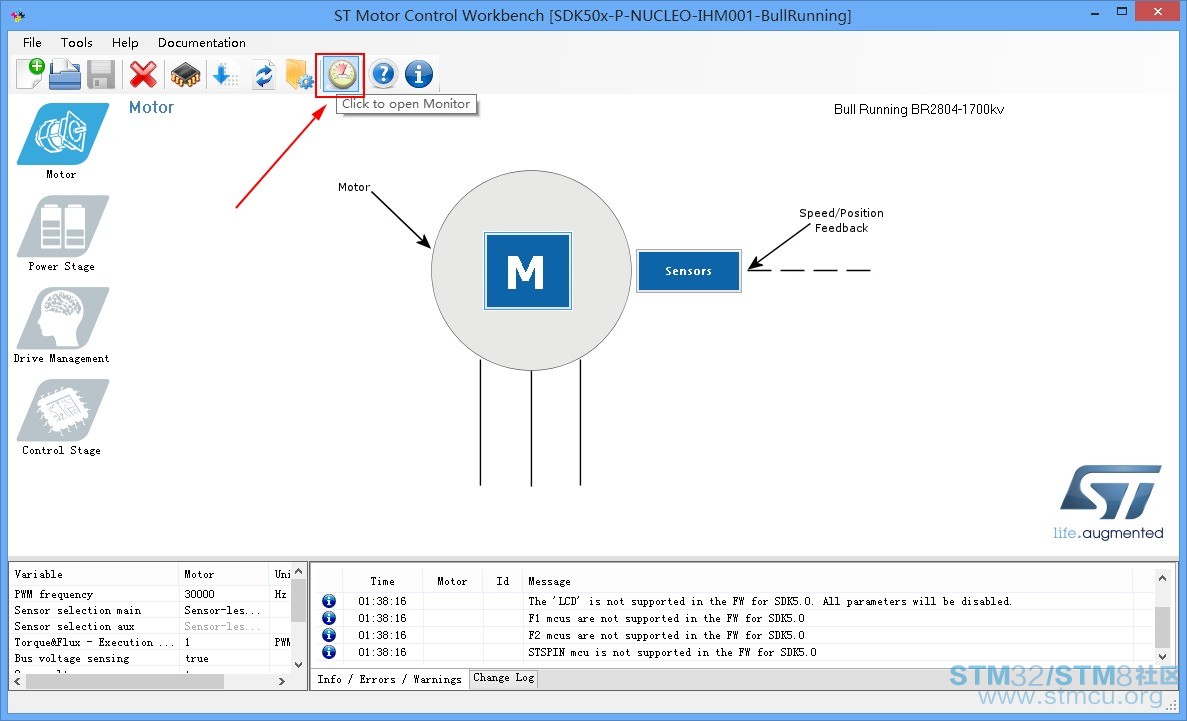Click the Time column header in log

382,581
